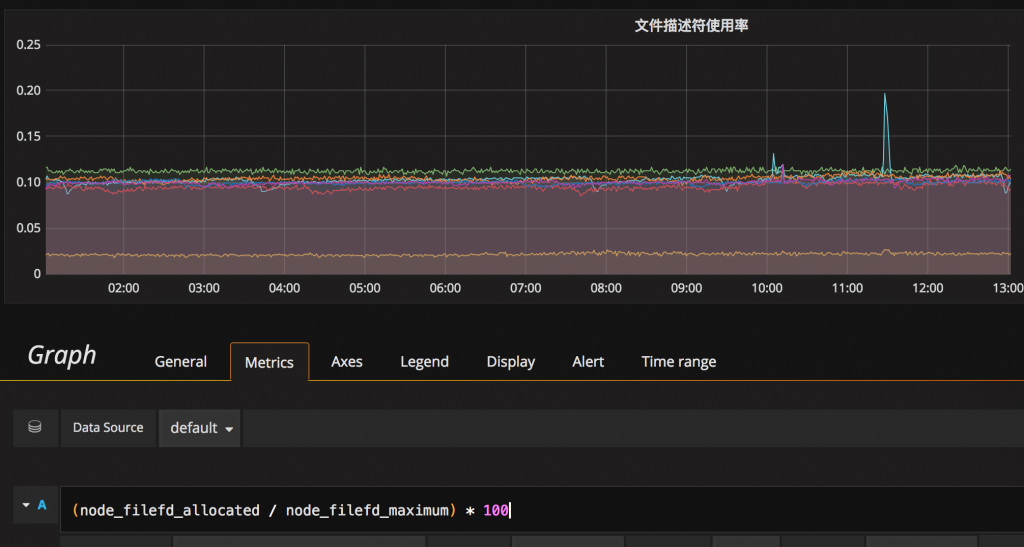
Task: Click the Graph panel type heading
Action: (62, 356)
